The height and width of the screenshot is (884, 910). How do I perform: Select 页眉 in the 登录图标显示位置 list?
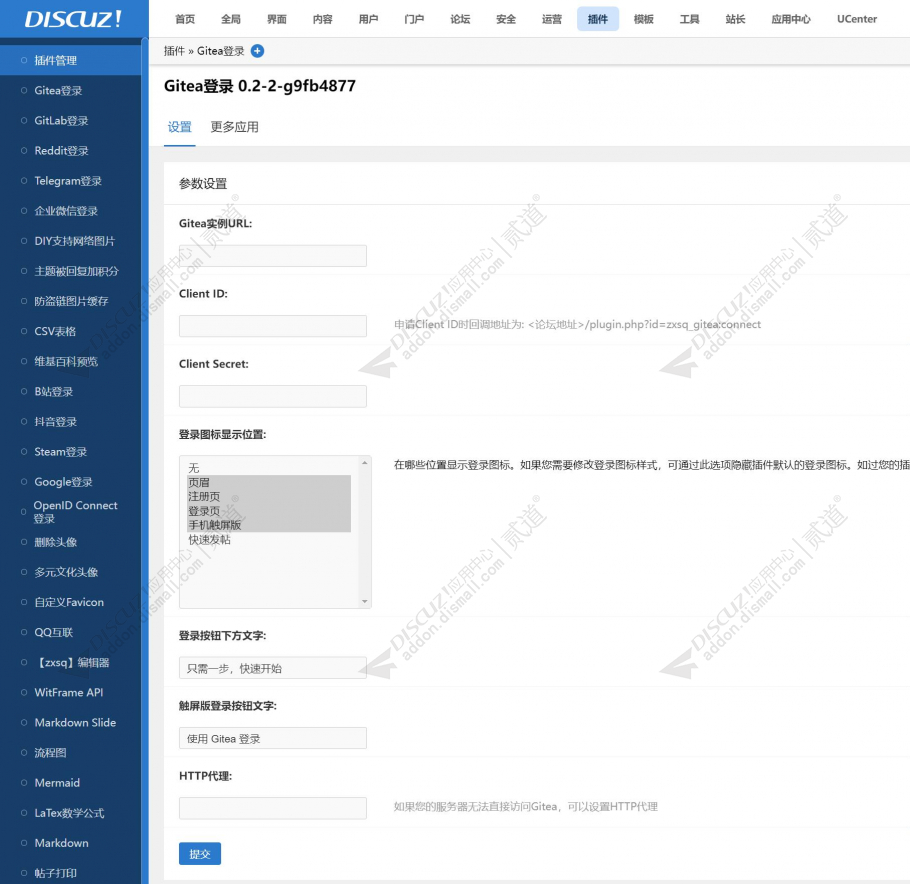point(269,482)
